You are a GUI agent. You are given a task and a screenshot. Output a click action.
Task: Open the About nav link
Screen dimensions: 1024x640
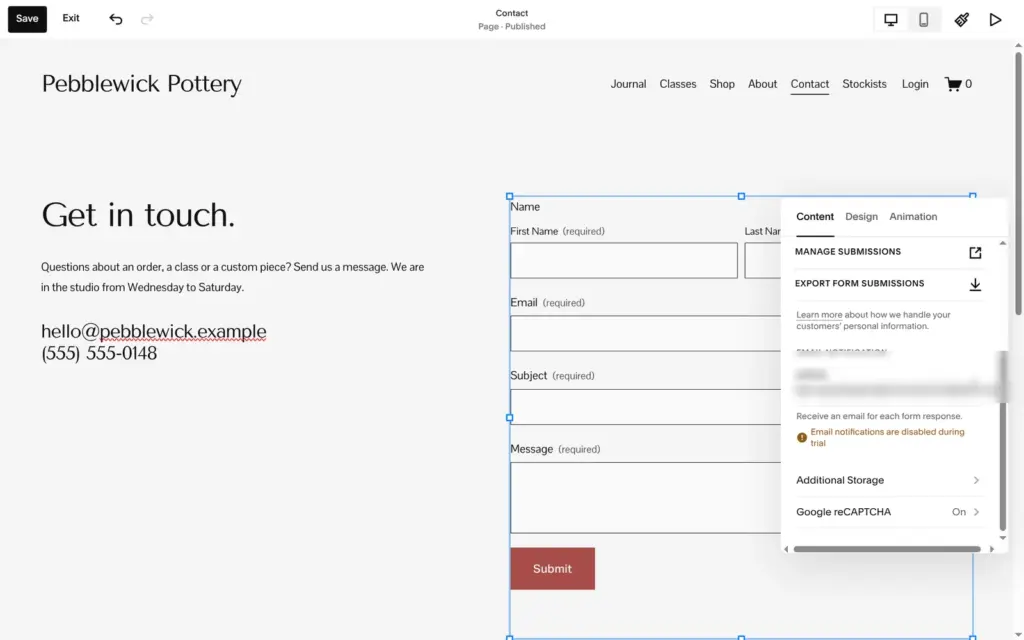pos(762,84)
